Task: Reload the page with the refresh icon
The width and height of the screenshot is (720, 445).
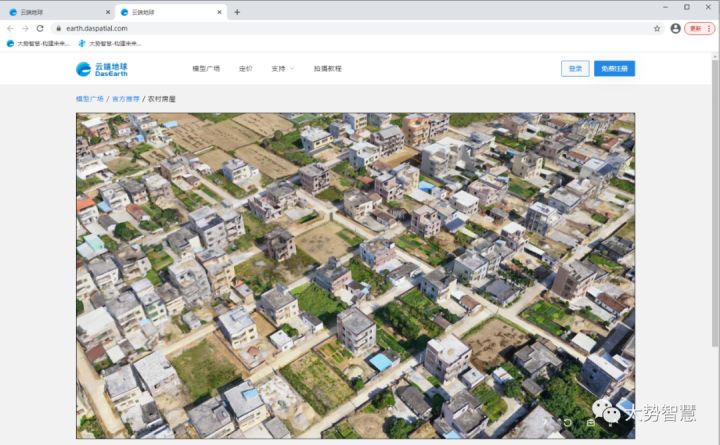Action: 40,28
